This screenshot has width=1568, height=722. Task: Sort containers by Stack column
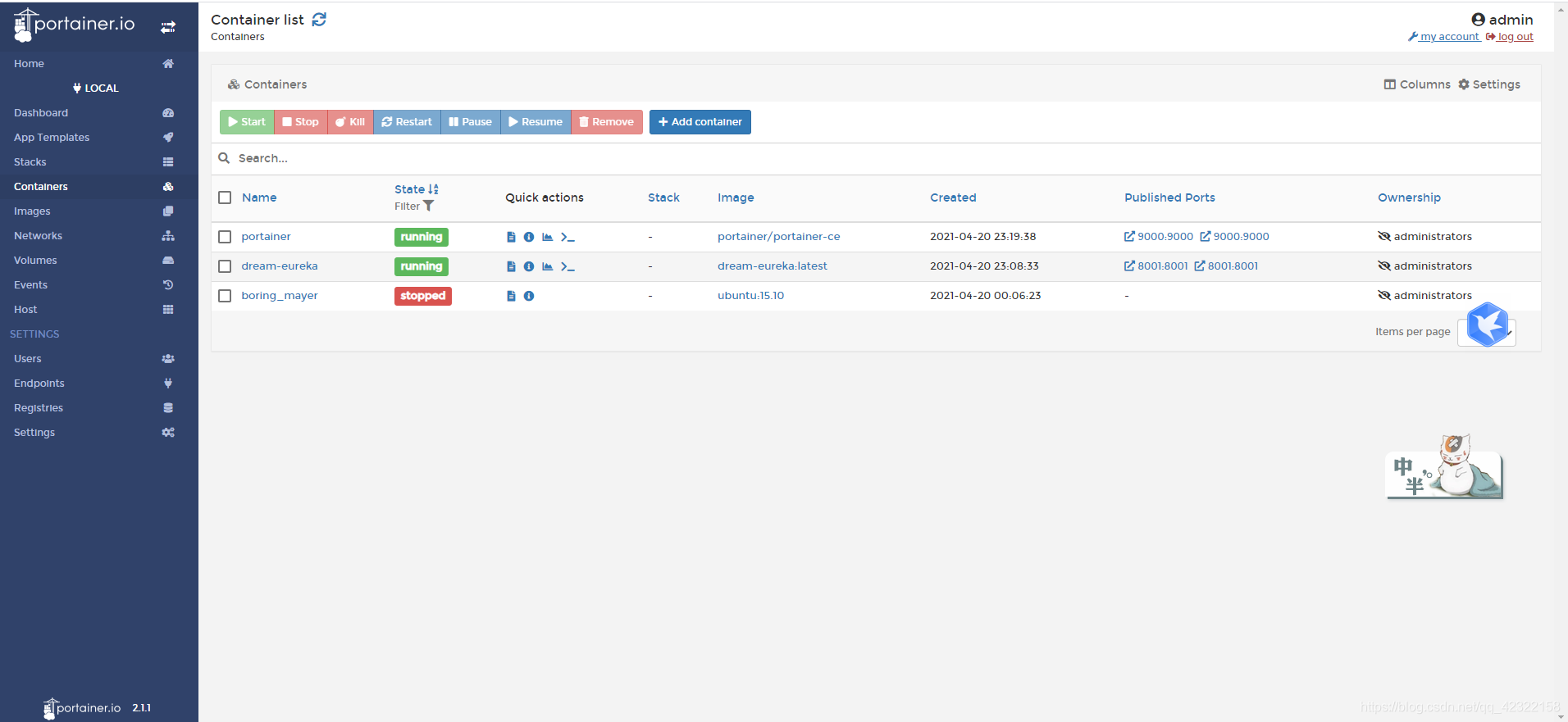click(663, 198)
